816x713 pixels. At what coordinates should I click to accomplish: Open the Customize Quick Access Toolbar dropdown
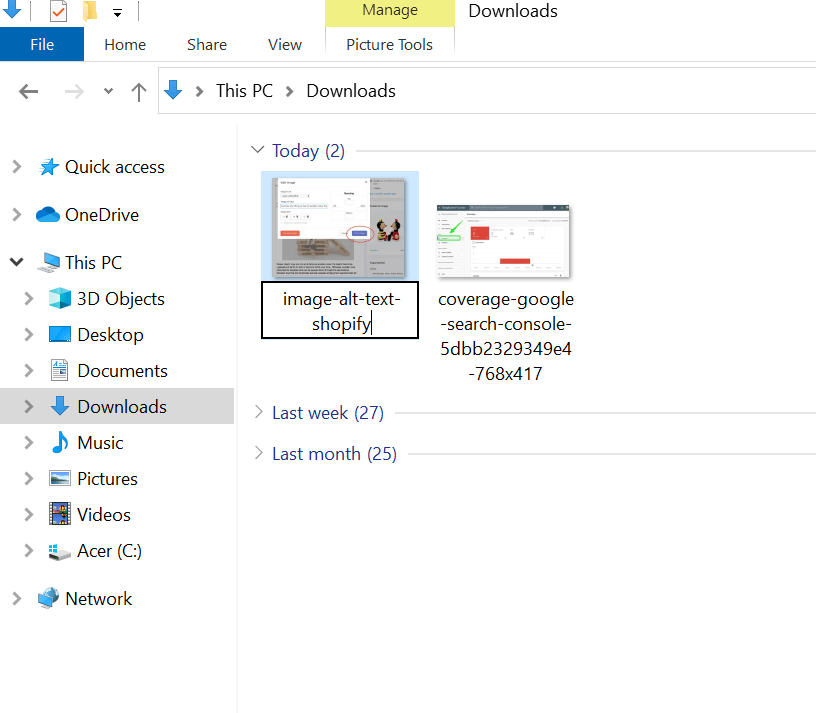point(118,11)
